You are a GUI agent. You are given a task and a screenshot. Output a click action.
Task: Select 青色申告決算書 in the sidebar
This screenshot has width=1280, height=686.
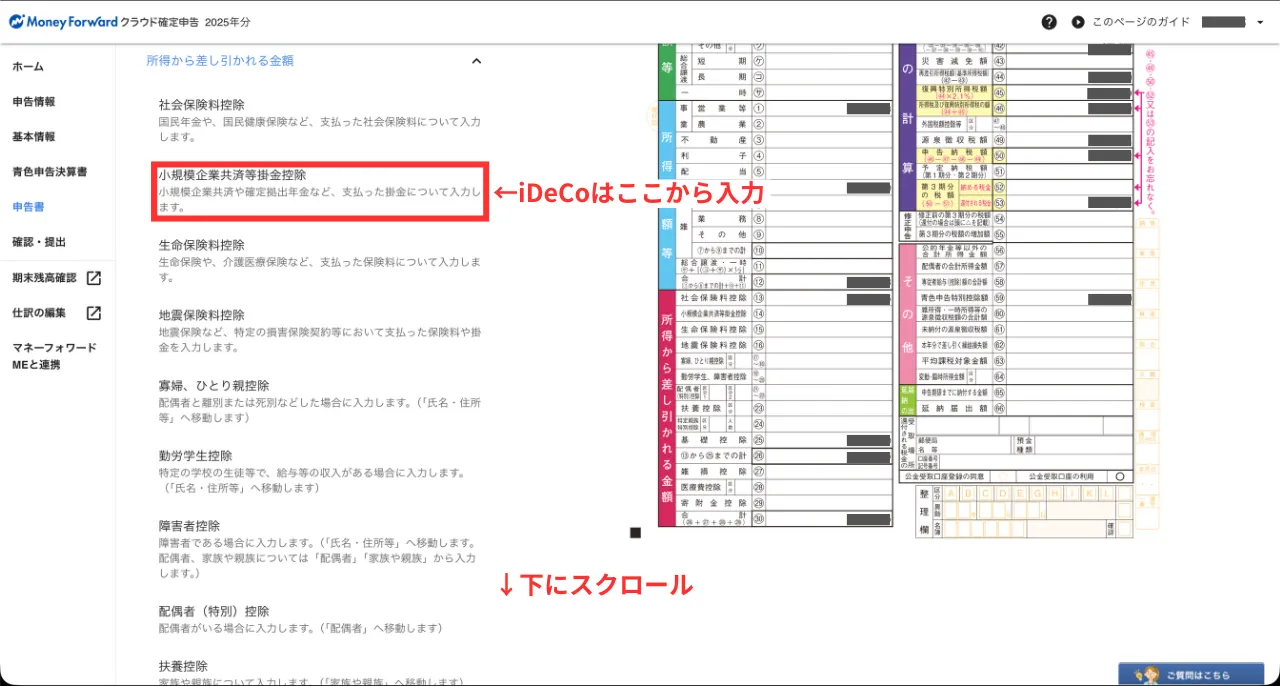(49, 172)
